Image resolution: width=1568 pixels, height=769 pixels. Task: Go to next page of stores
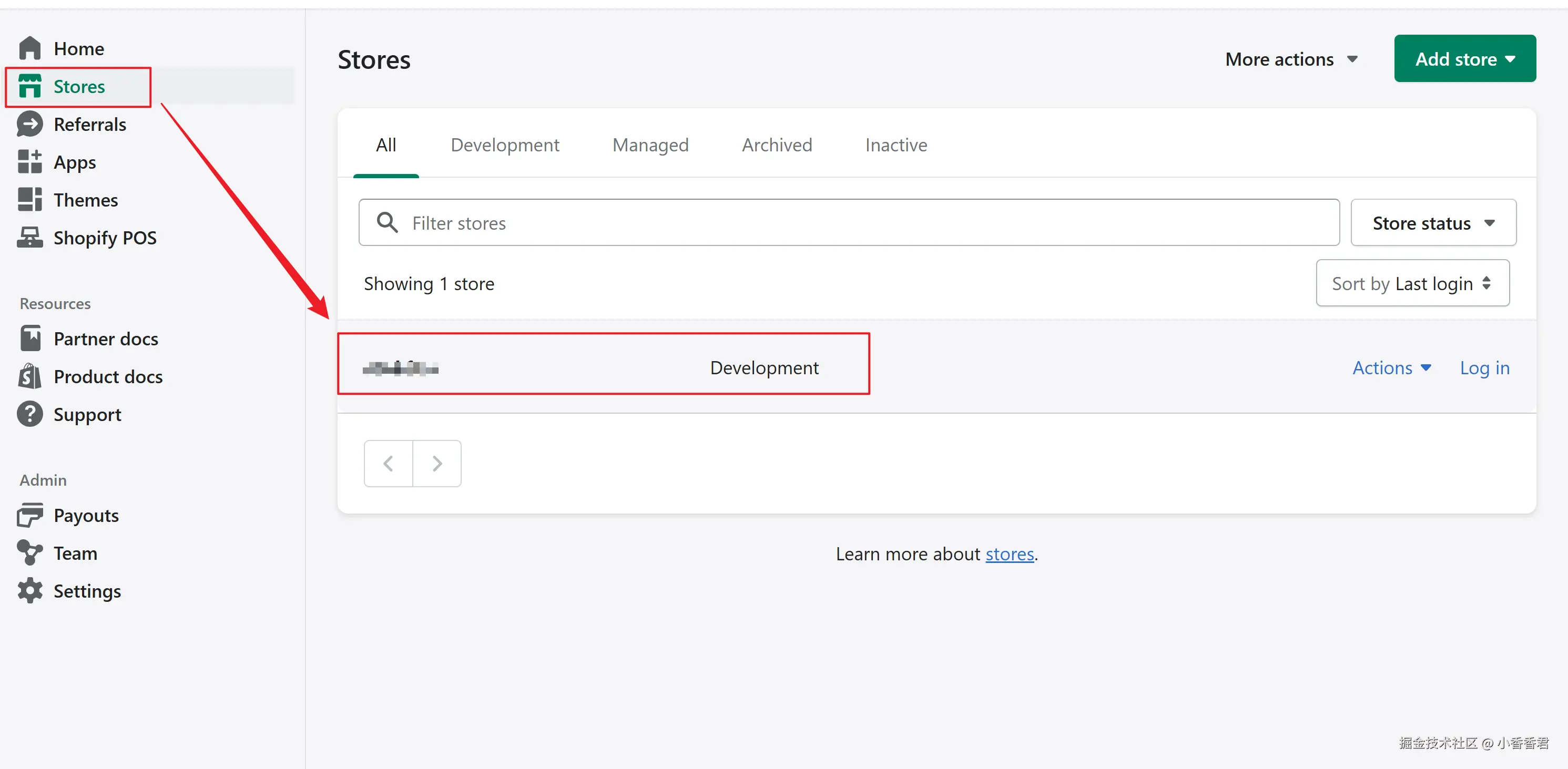pos(436,464)
